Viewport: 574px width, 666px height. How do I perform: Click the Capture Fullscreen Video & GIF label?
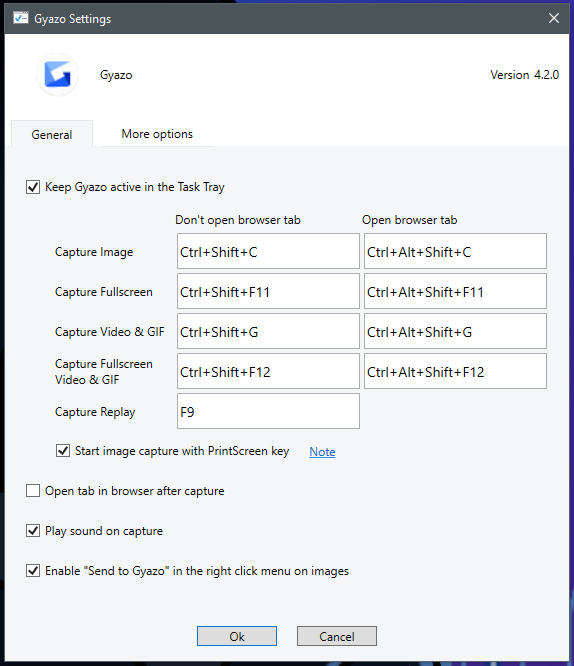pos(104,372)
